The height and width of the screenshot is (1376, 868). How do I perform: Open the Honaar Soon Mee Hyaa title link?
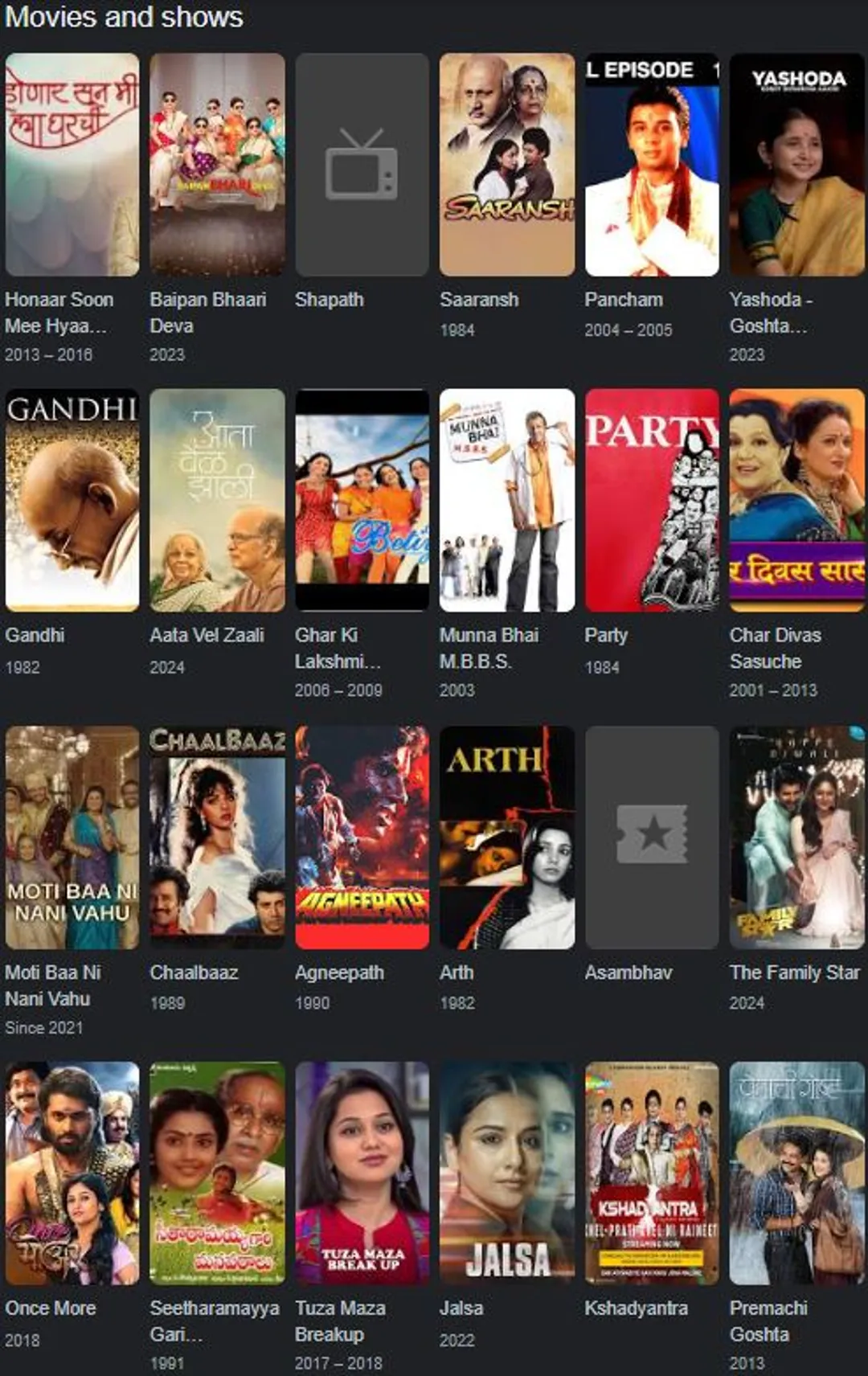pos(59,313)
